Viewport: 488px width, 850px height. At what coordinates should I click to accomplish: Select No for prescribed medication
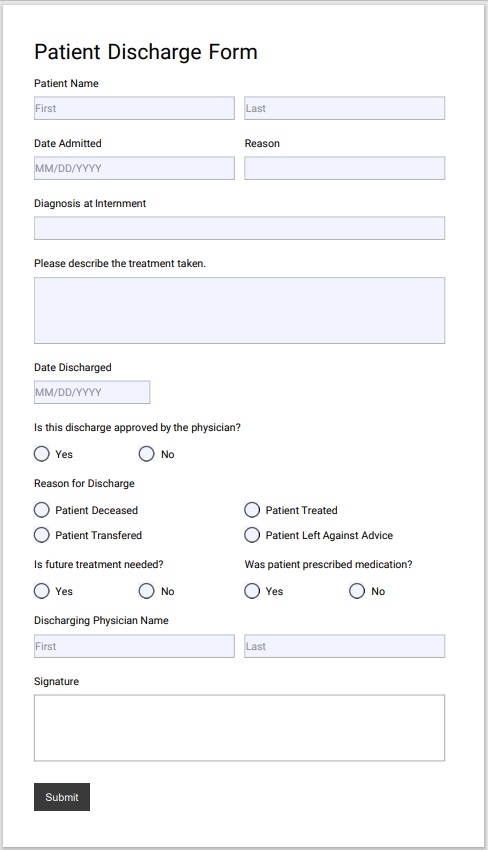pyautogui.click(x=357, y=591)
